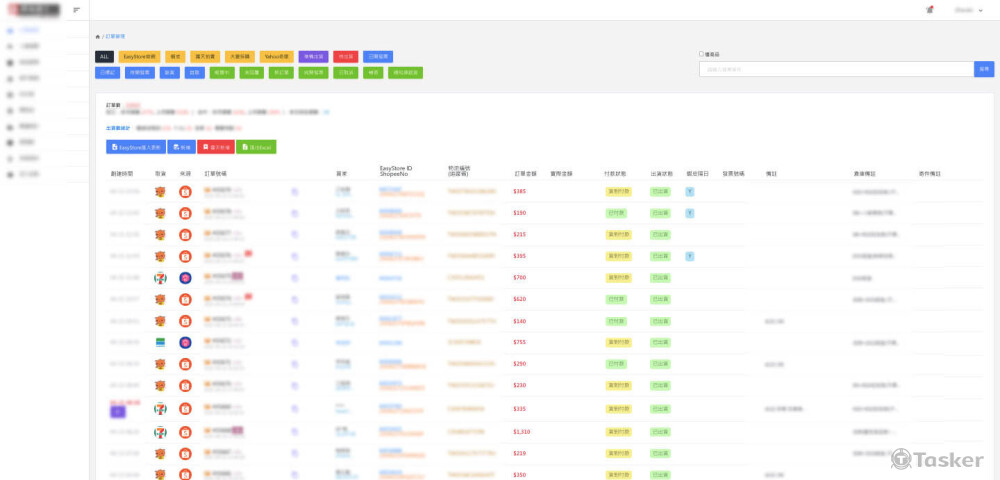The height and width of the screenshot is (480, 1000).
Task: Copy order number in the $190 row
Action: point(295,213)
